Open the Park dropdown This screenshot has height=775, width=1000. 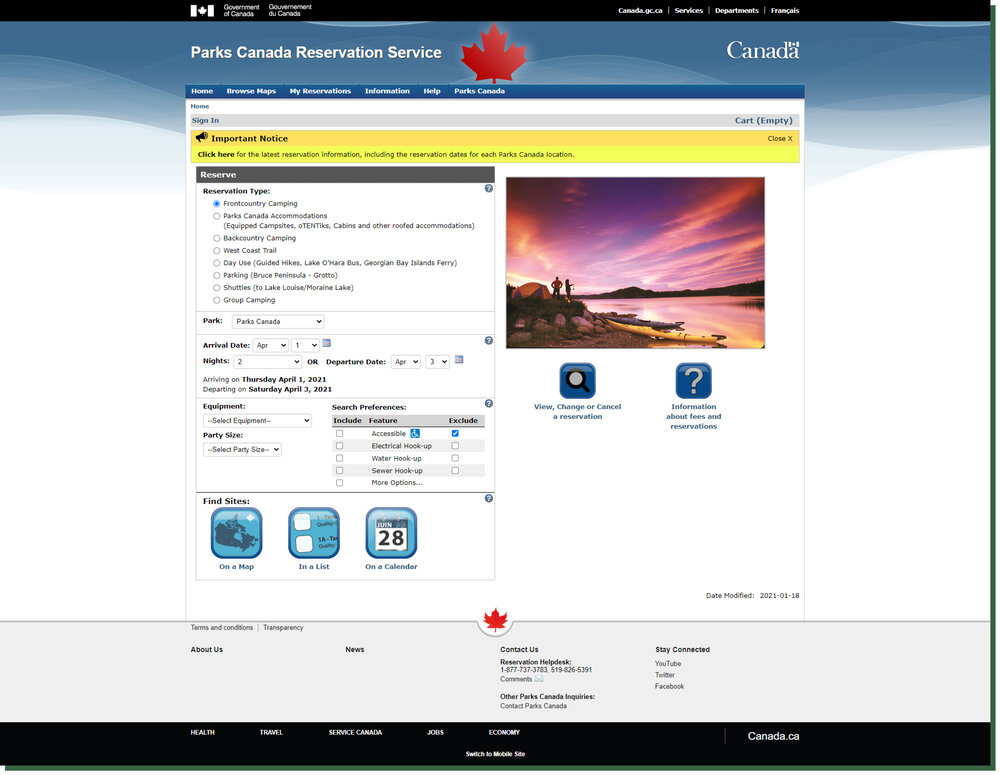pyautogui.click(x=278, y=321)
